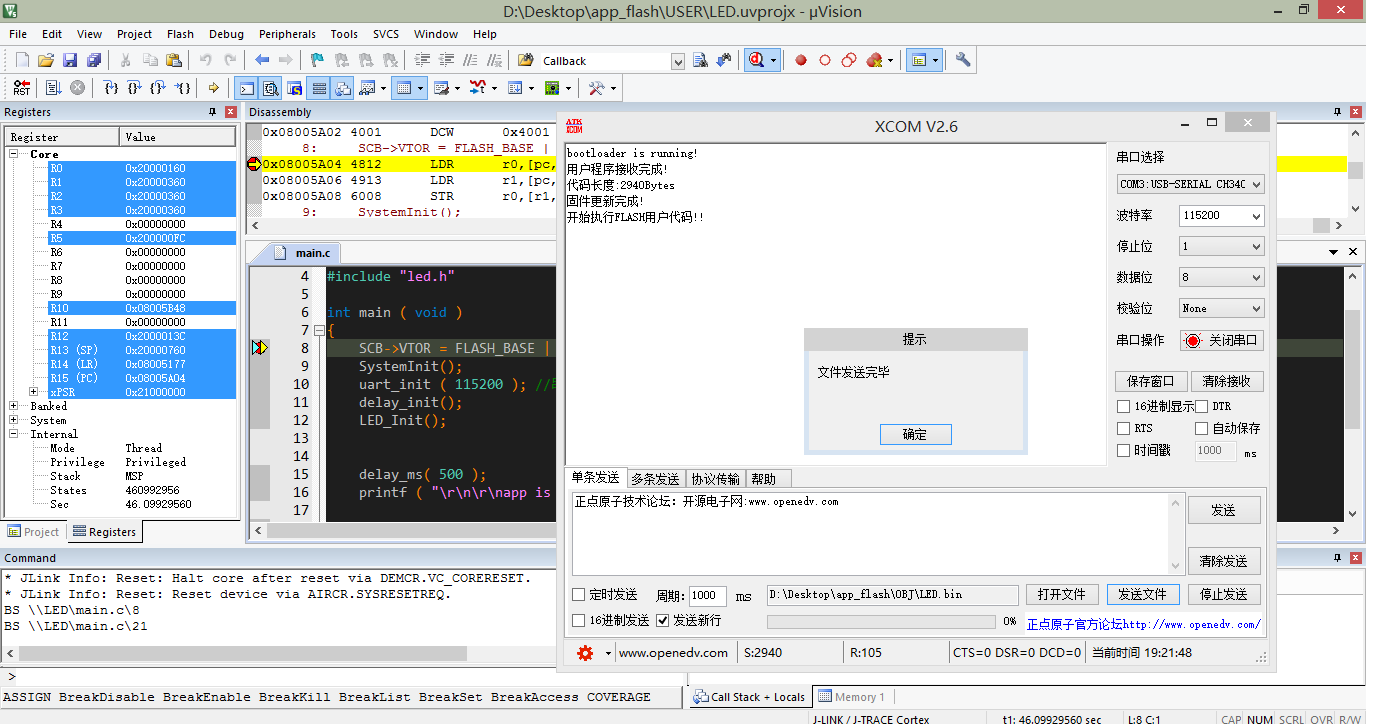
Task: Click the 保存窗口 button
Action: pos(1151,381)
